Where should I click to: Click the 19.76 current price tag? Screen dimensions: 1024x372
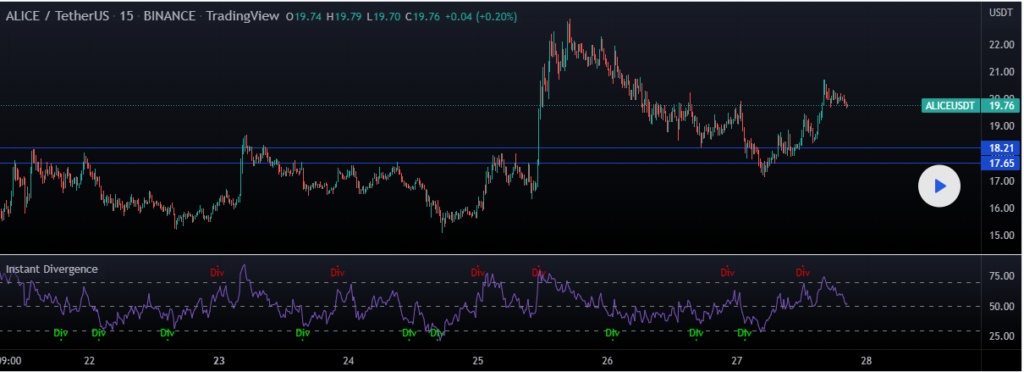click(1000, 106)
